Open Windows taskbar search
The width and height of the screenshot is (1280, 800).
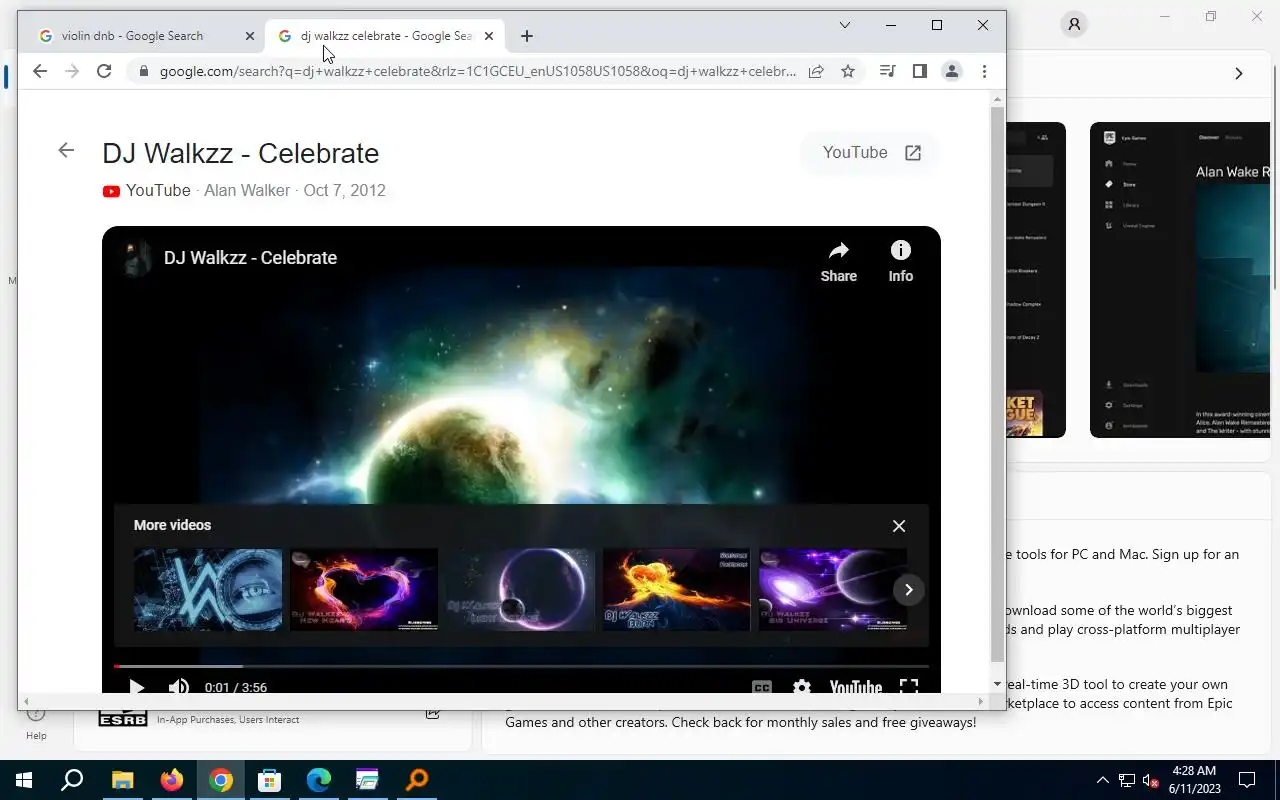(x=72, y=780)
